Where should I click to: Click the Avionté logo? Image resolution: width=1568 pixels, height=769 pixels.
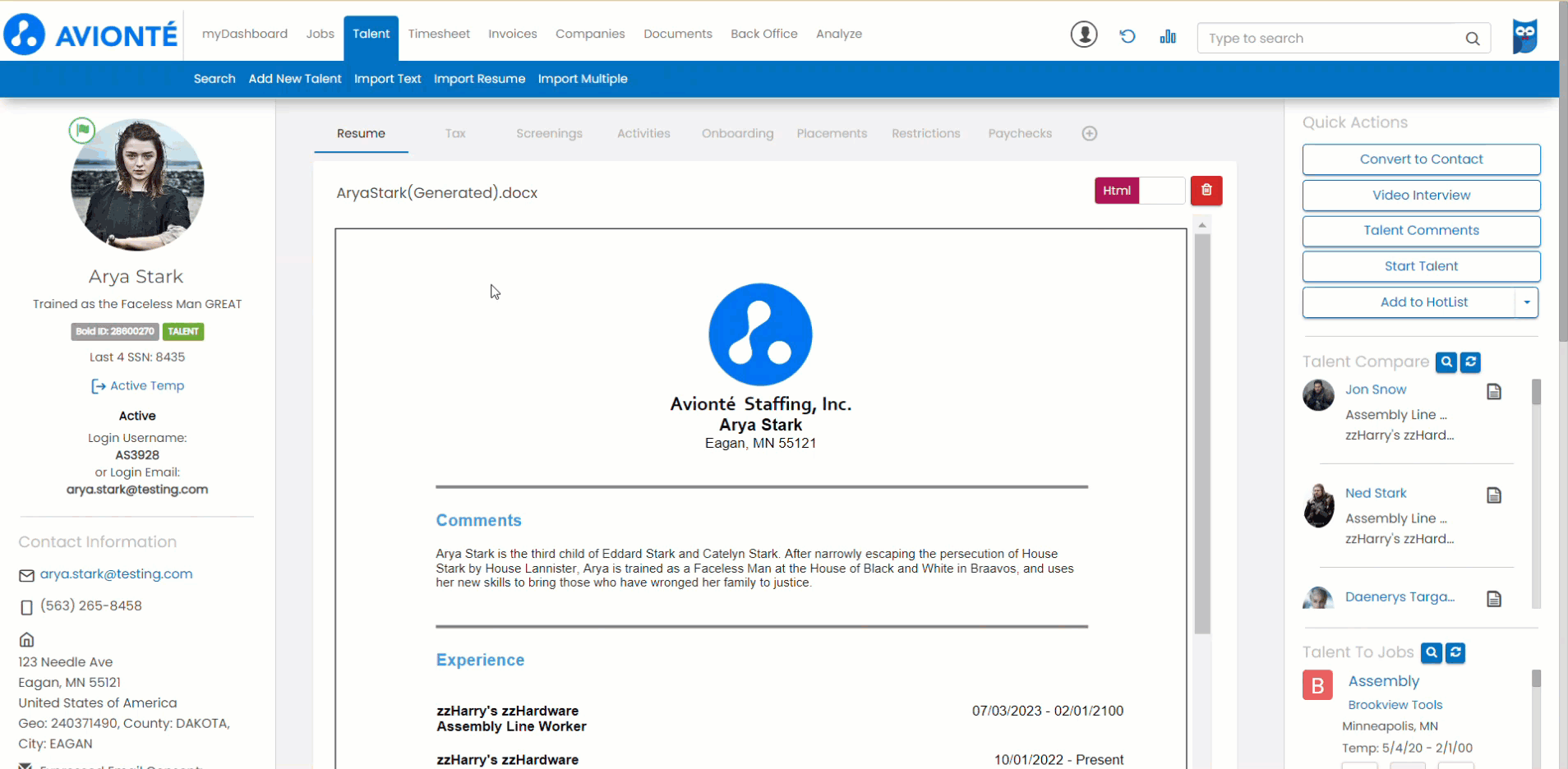click(90, 35)
